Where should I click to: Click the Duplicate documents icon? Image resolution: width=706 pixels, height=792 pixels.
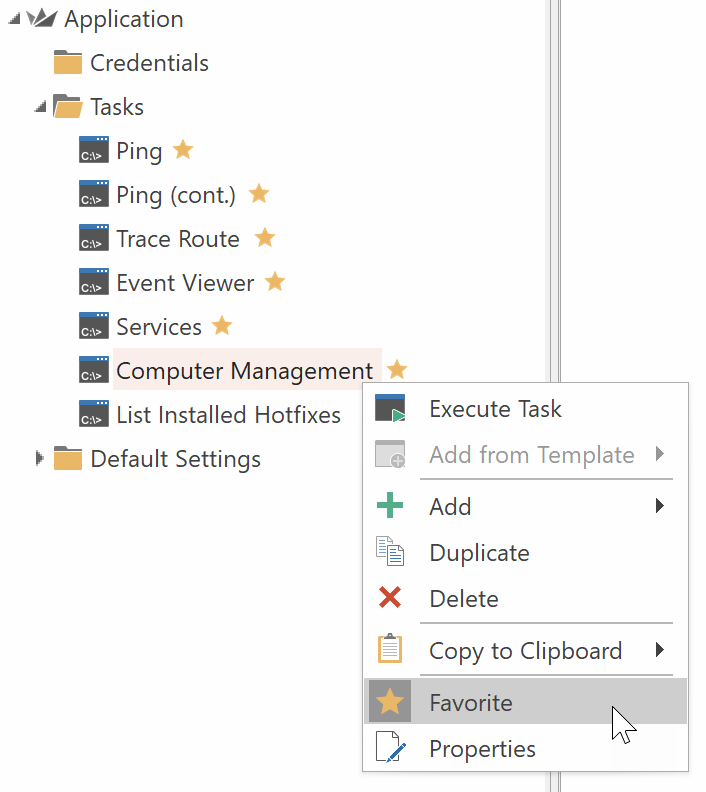pos(390,553)
